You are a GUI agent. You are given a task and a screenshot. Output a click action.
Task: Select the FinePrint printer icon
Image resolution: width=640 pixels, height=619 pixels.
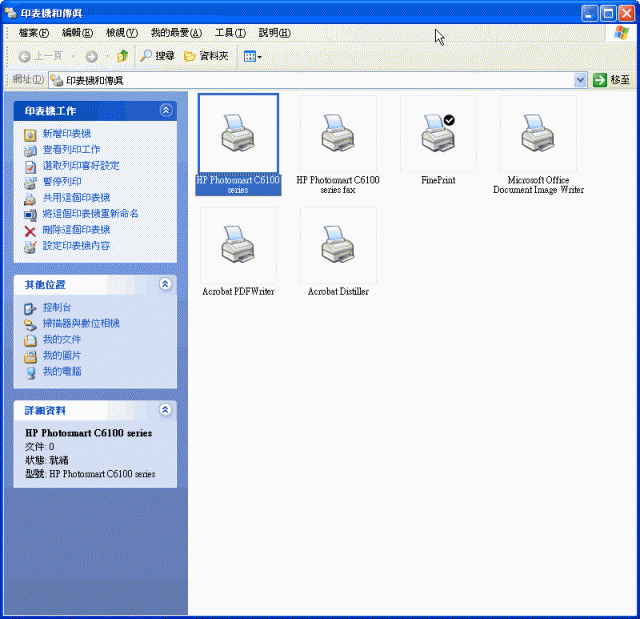point(438,133)
